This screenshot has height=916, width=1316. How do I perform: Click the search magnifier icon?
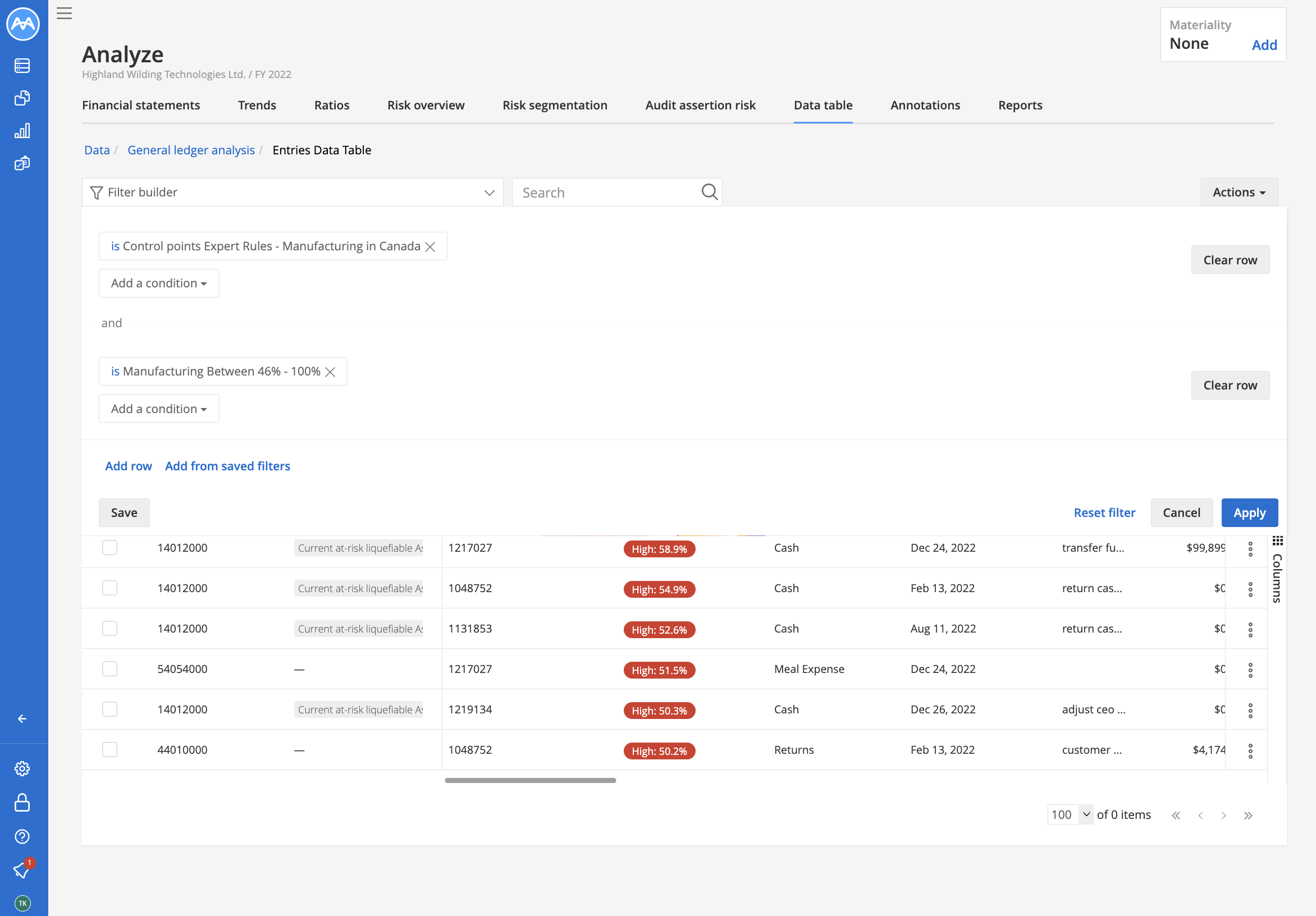pos(710,192)
